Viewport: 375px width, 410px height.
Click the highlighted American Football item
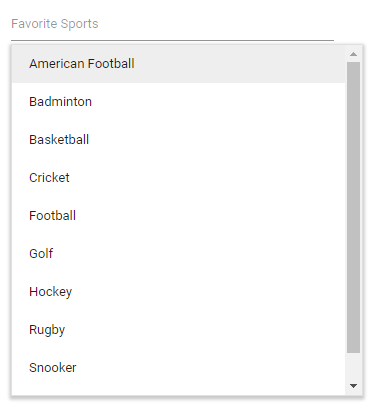click(178, 64)
